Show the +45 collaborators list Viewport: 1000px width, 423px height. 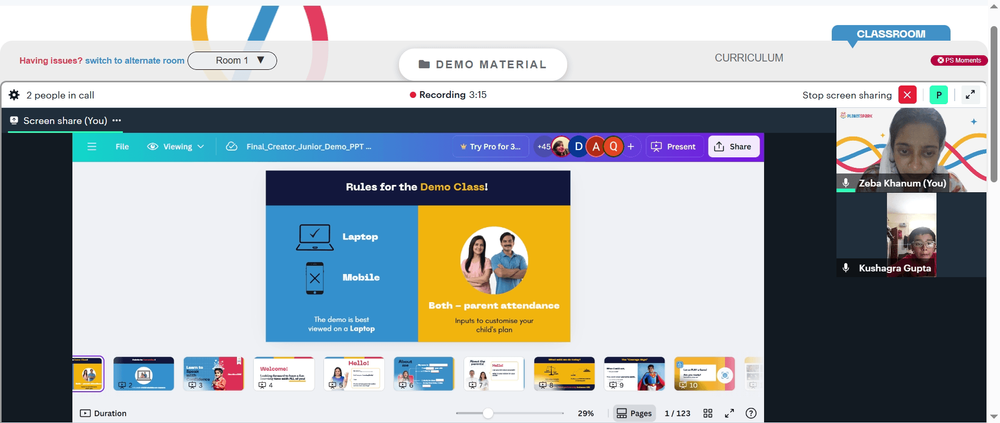pos(544,147)
